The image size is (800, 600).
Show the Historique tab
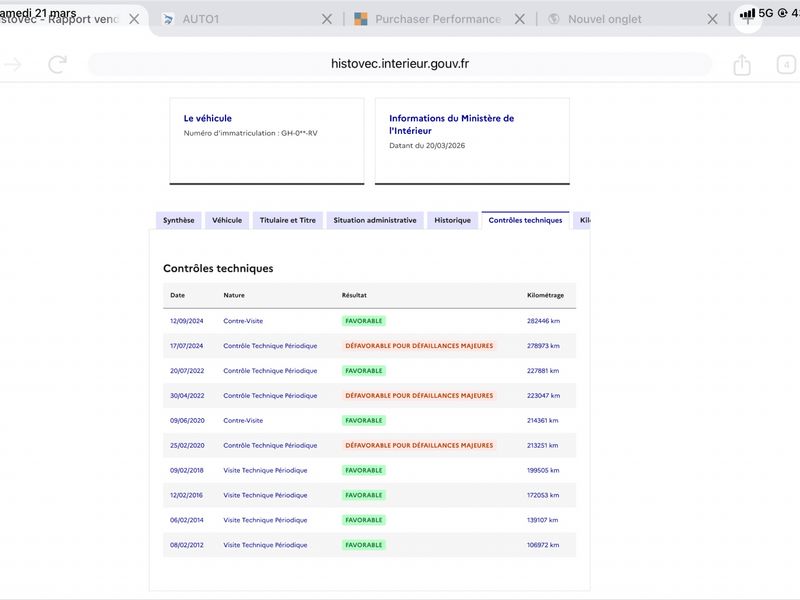click(x=452, y=220)
